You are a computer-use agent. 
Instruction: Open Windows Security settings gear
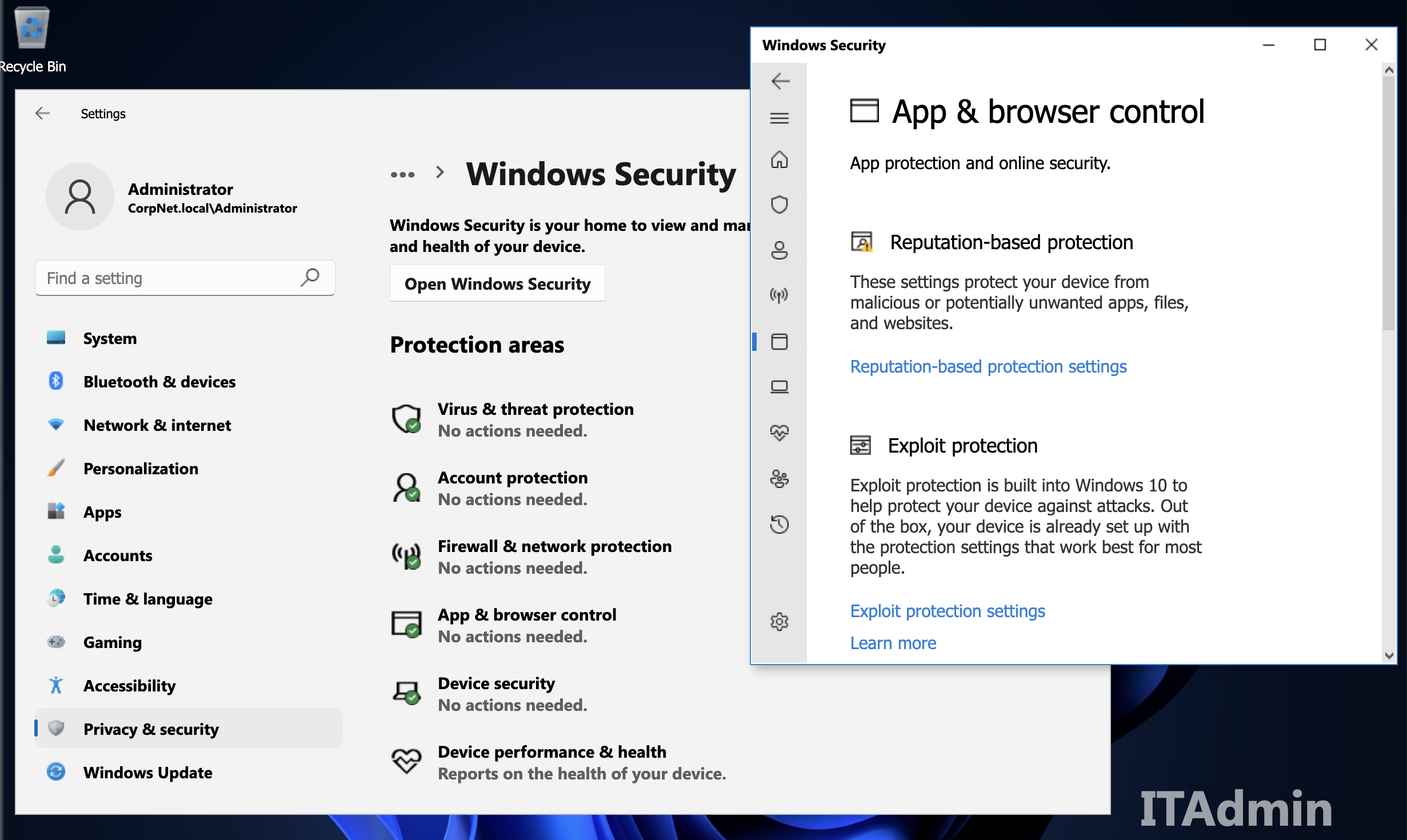[x=780, y=622]
